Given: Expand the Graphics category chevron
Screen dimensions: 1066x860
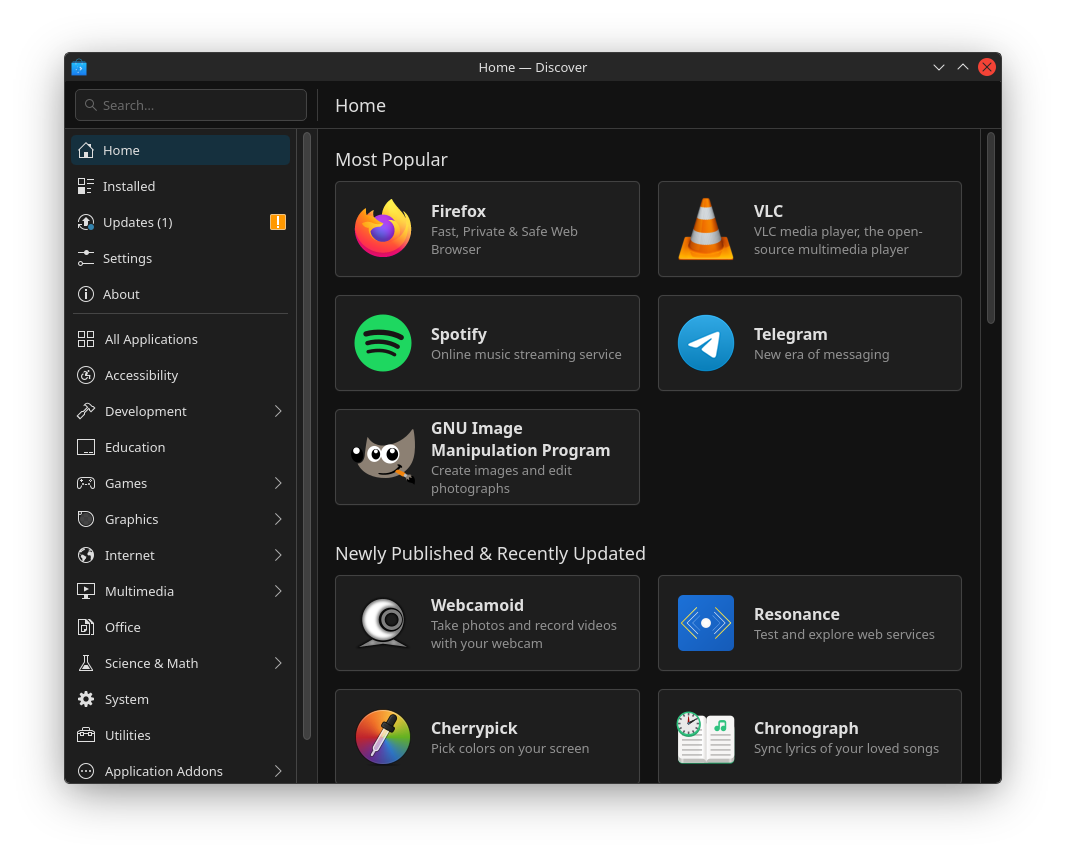Looking at the screenshot, I should click(x=278, y=519).
